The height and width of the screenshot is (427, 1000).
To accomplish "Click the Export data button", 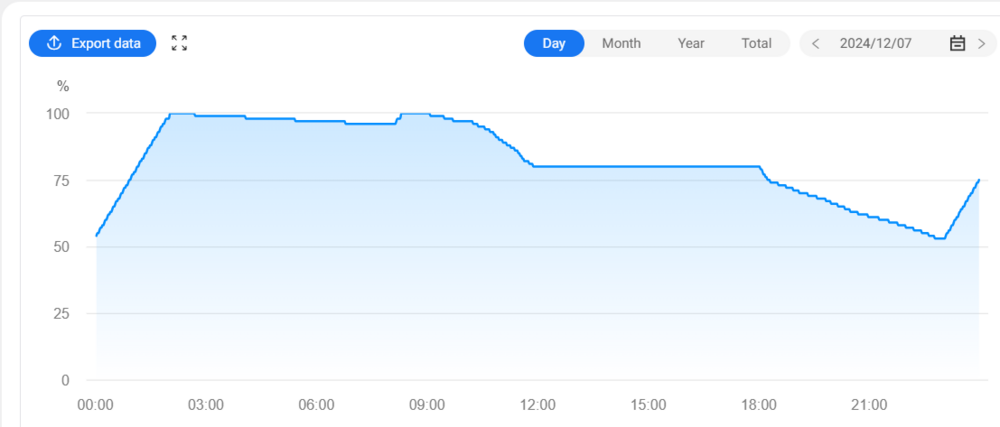I will tap(92, 43).
